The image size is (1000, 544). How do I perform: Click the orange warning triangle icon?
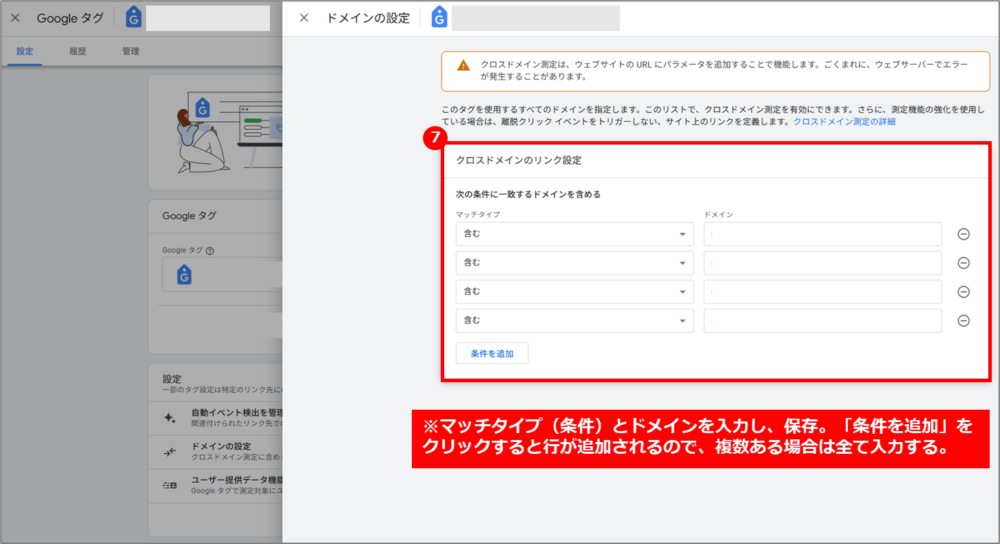click(464, 65)
